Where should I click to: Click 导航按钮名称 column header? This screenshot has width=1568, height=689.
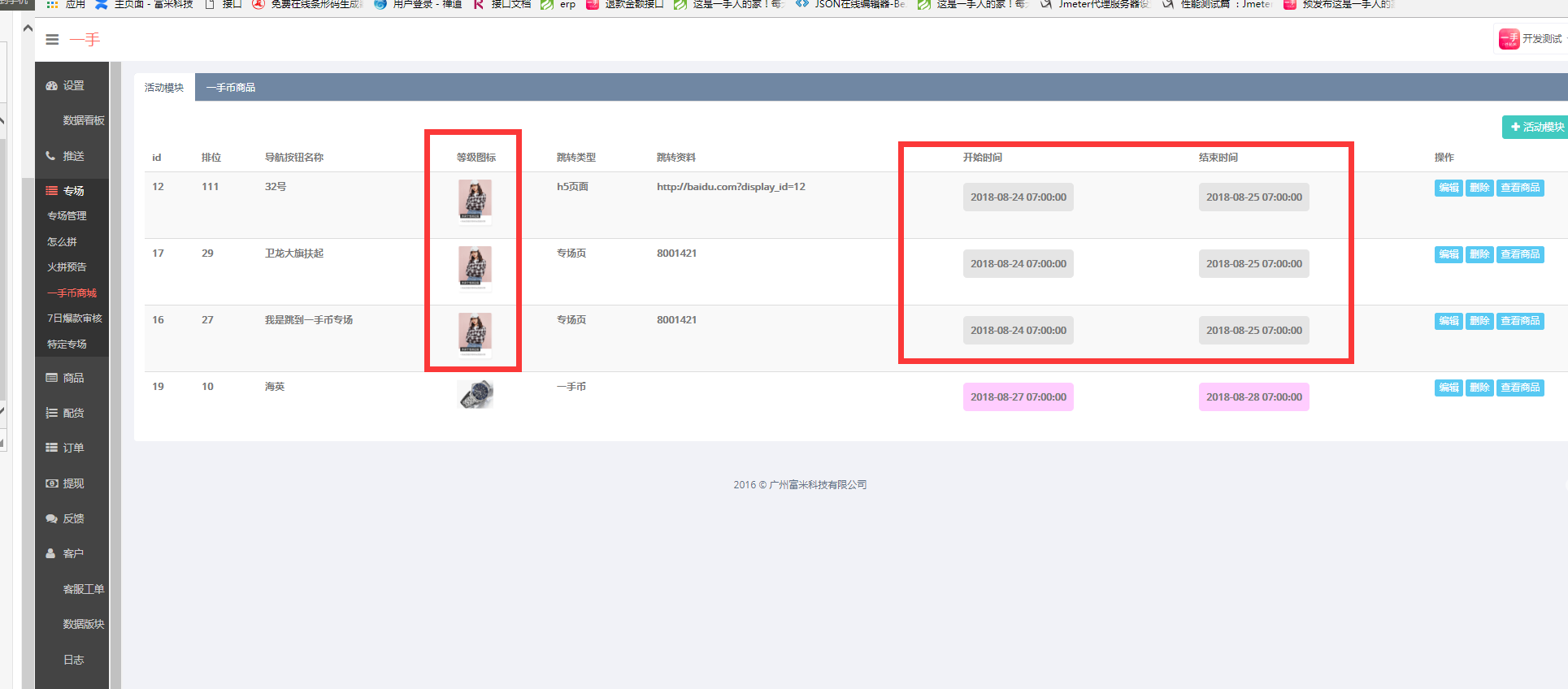[294, 158]
